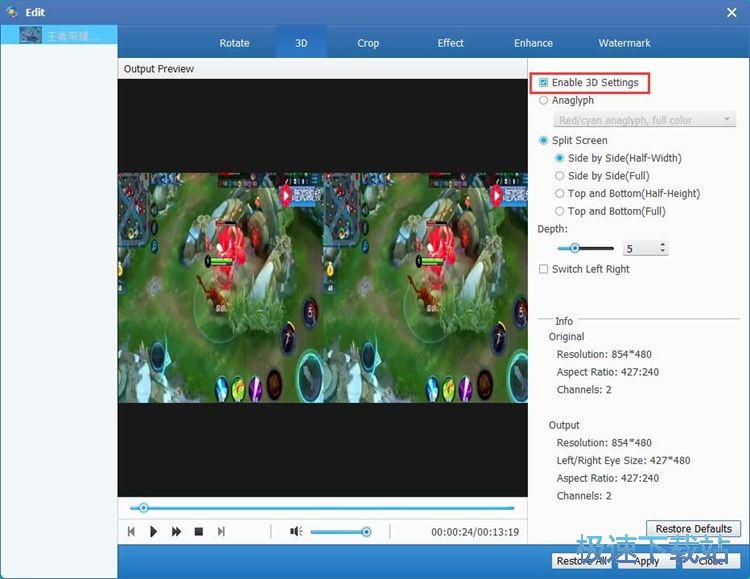Click the video seek bar handle
Image resolution: width=750 pixels, height=579 pixels.
[x=143, y=508]
